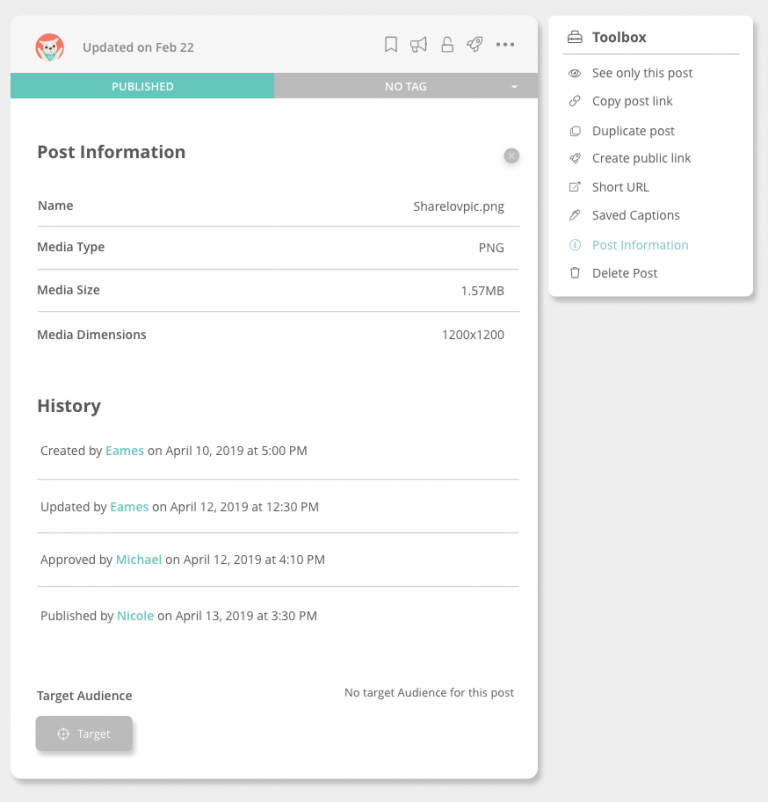Open the megaphone promote icon
Viewport: 768px width, 802px height.
click(x=419, y=44)
